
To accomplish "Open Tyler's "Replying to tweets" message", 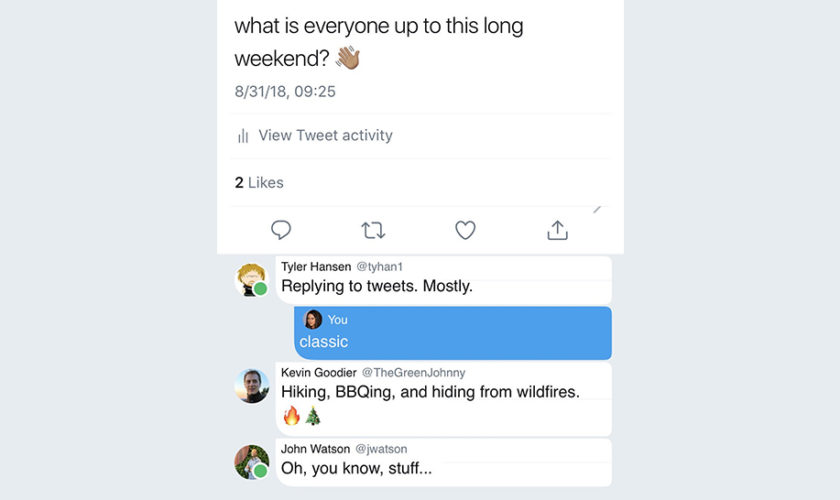I will coord(377,286).
